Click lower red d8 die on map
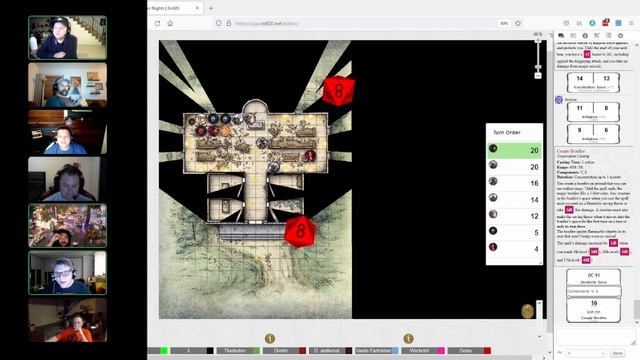This screenshot has width=640, height=360. click(x=300, y=232)
